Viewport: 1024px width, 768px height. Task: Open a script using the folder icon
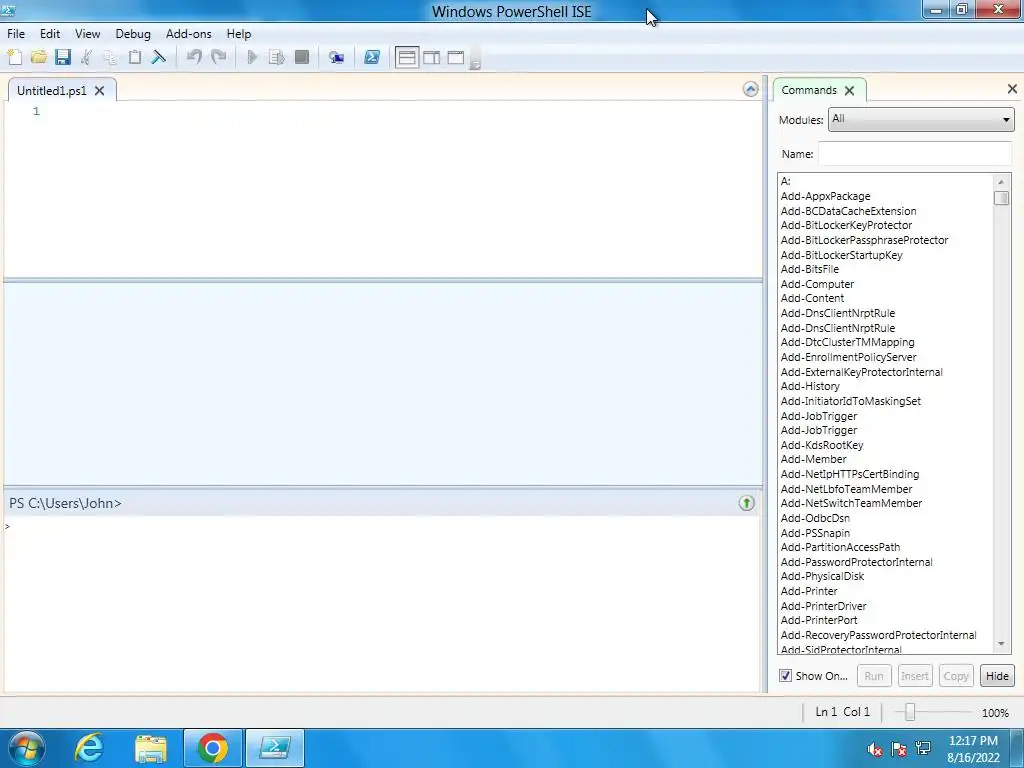[x=39, y=57]
